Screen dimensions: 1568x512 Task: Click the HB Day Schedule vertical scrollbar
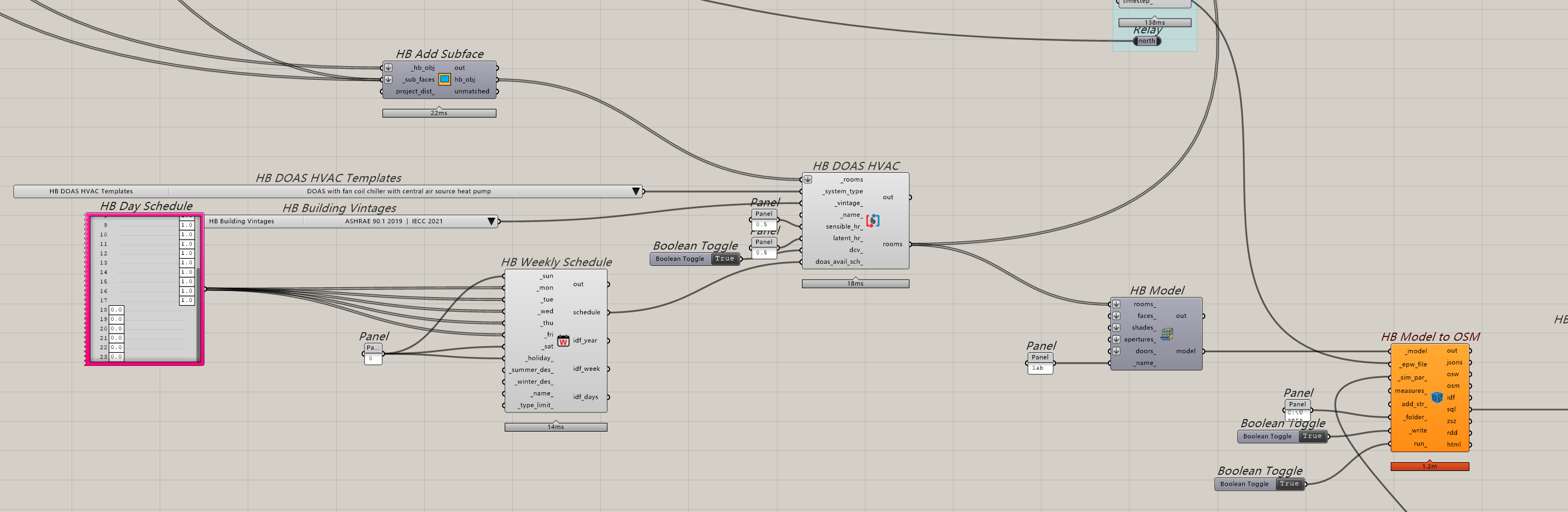point(198,286)
